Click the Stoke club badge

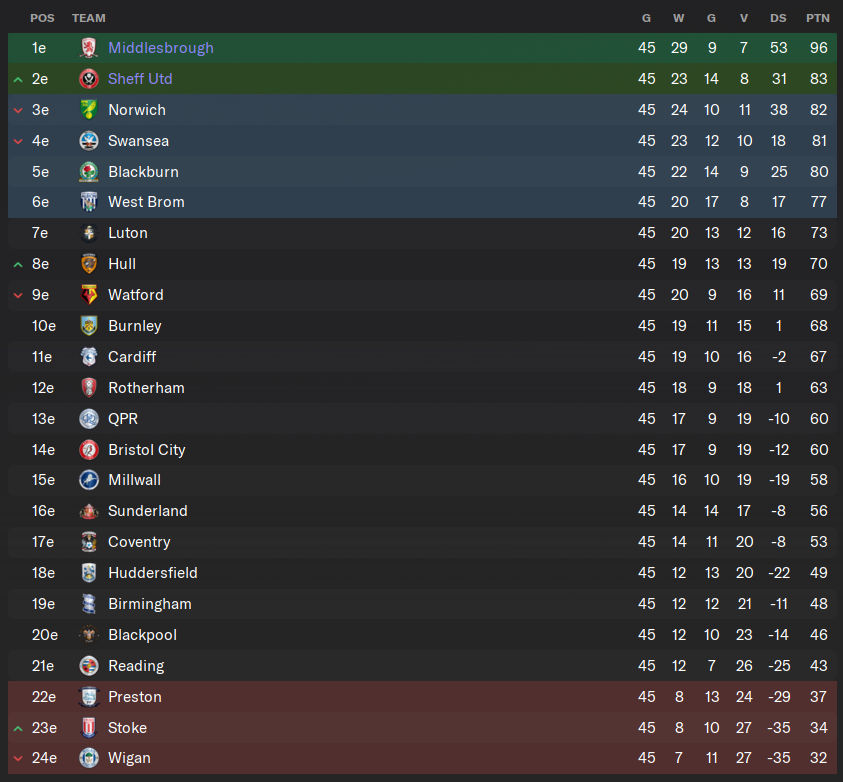click(89, 728)
